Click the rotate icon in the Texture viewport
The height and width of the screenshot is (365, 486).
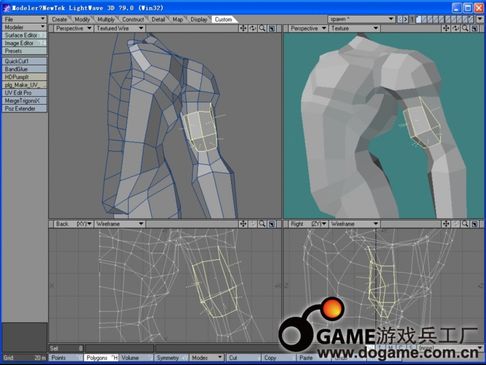(x=456, y=28)
